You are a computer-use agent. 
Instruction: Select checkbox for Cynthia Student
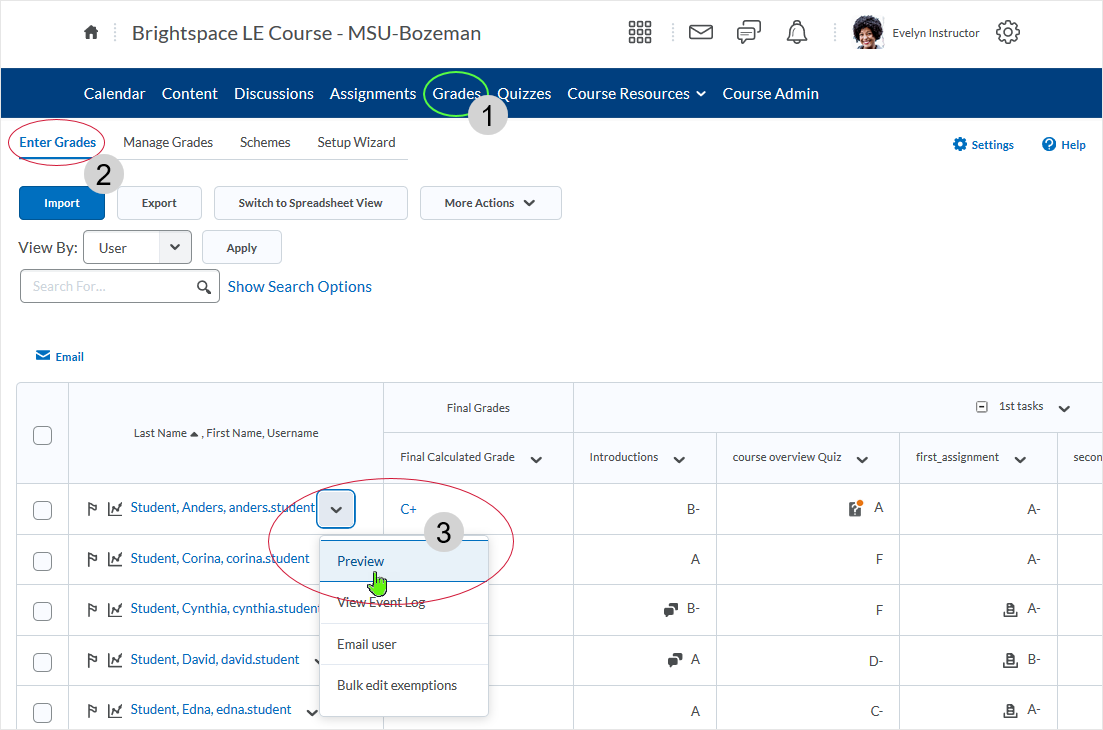(x=42, y=611)
